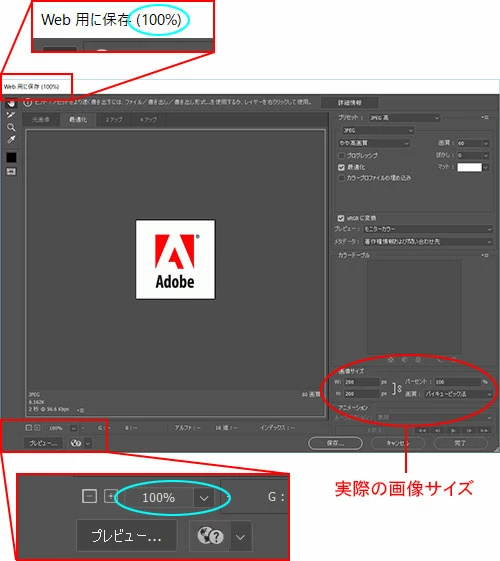Open the 画質 60 value arrow
The height and width of the screenshot is (561, 500).
(485, 143)
